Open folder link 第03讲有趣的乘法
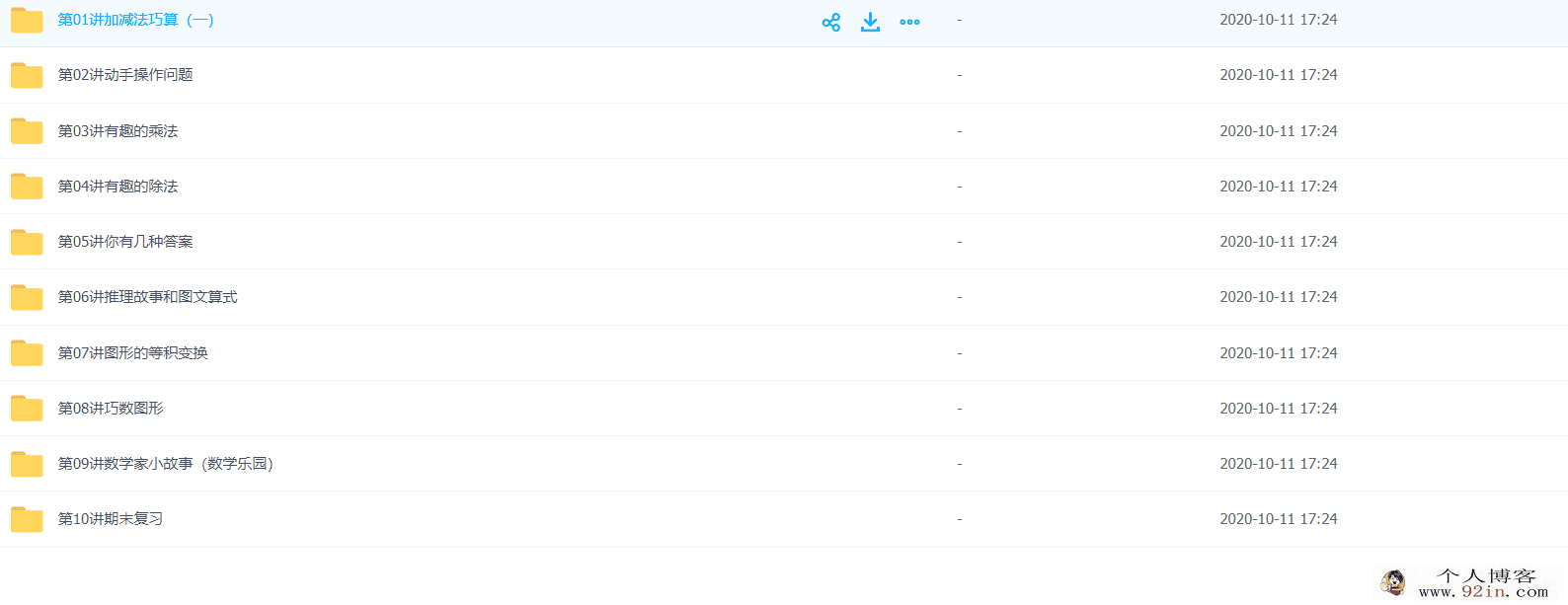The image size is (1568, 605). click(x=118, y=131)
